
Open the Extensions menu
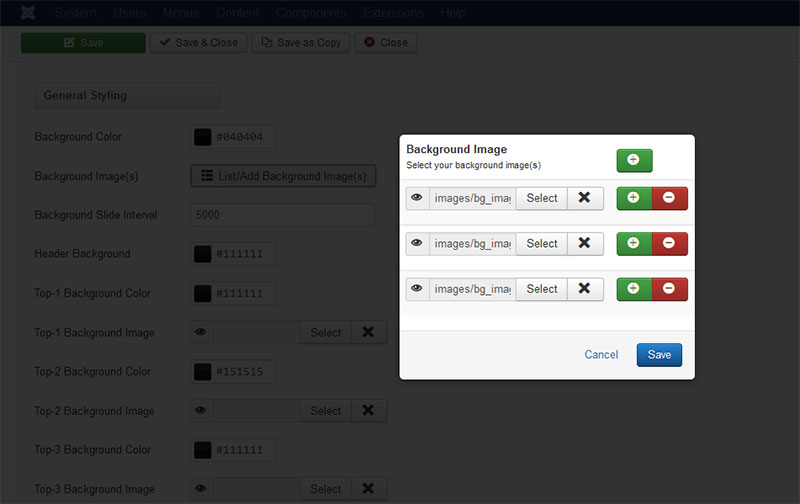click(x=393, y=13)
